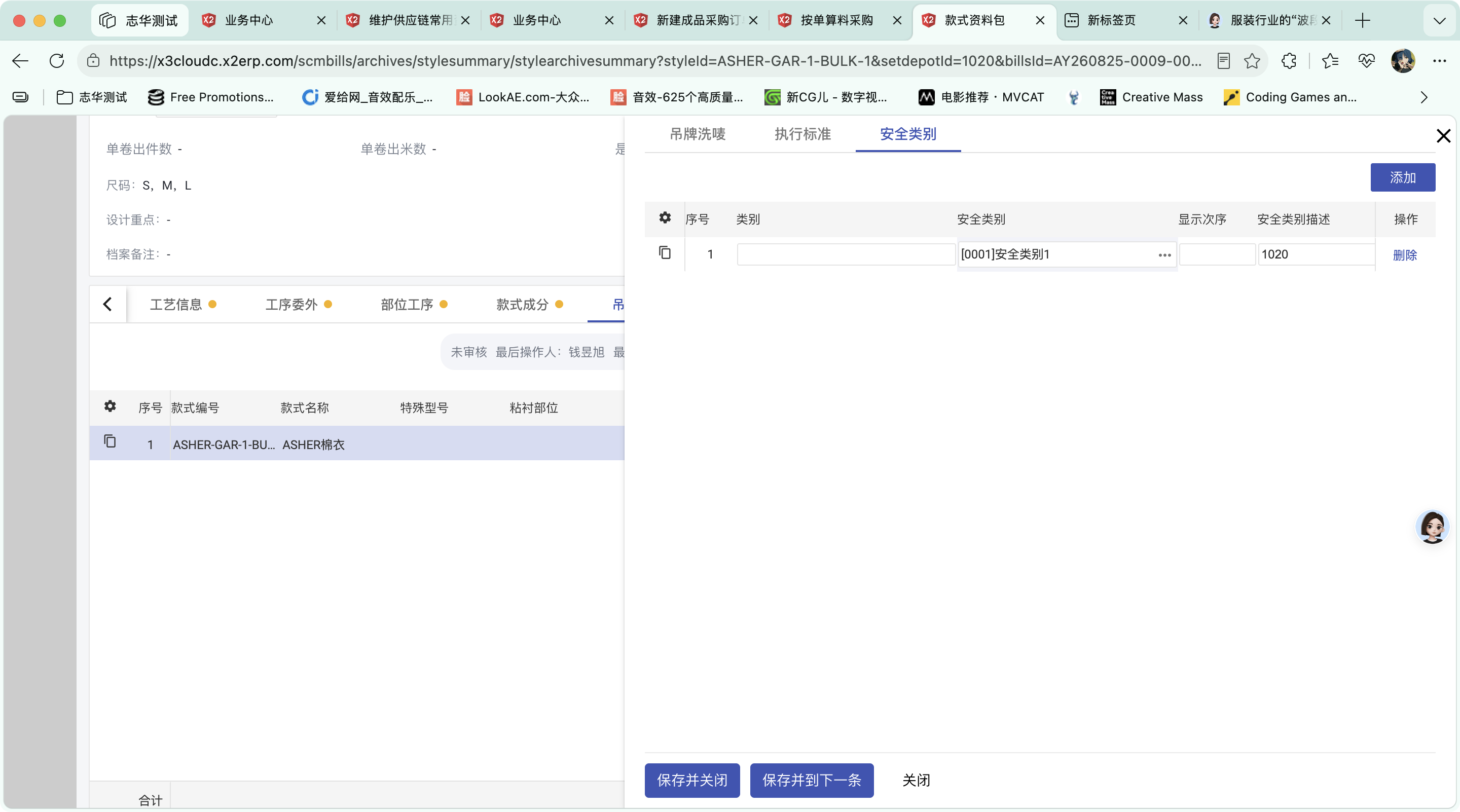Delete row 1 via the 删除 link
The height and width of the screenshot is (812, 1460).
(x=1405, y=255)
